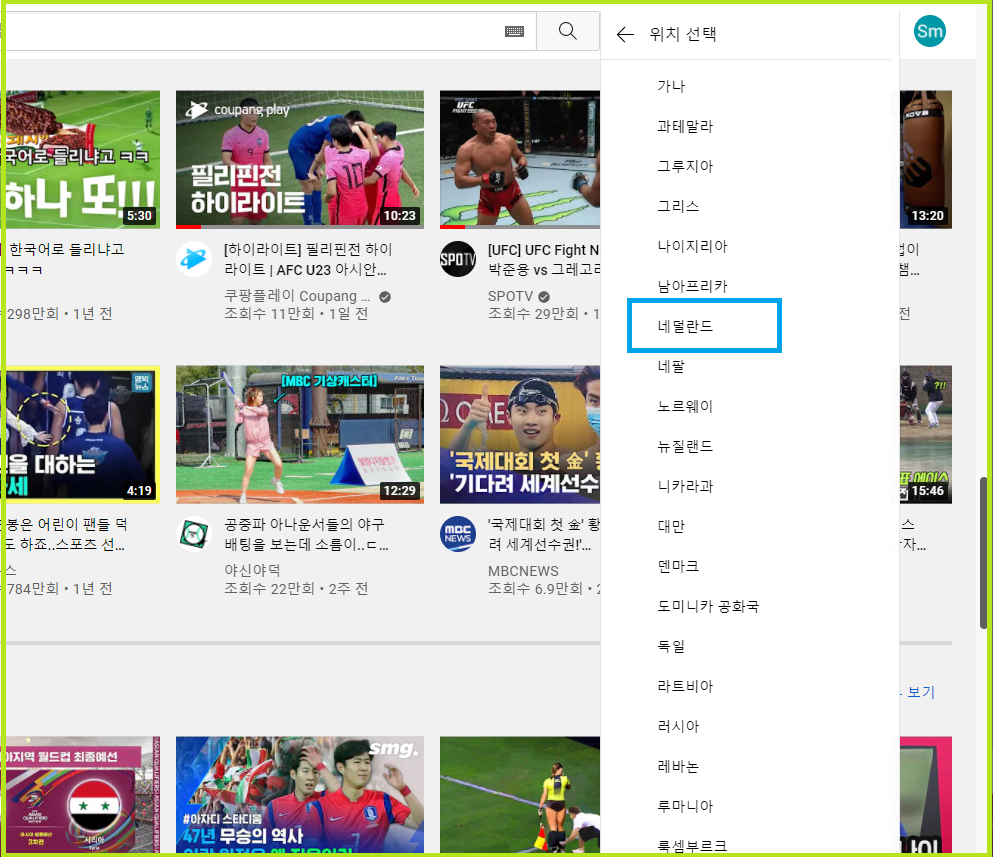Viewport: 993px width, 857px height.
Task: Open the 야신야덕 channel avatar
Action: 194,534
